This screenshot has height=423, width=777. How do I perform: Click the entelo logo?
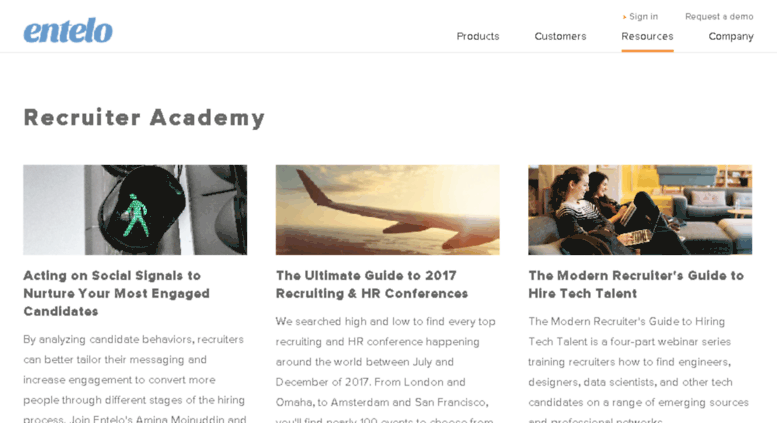(x=68, y=31)
